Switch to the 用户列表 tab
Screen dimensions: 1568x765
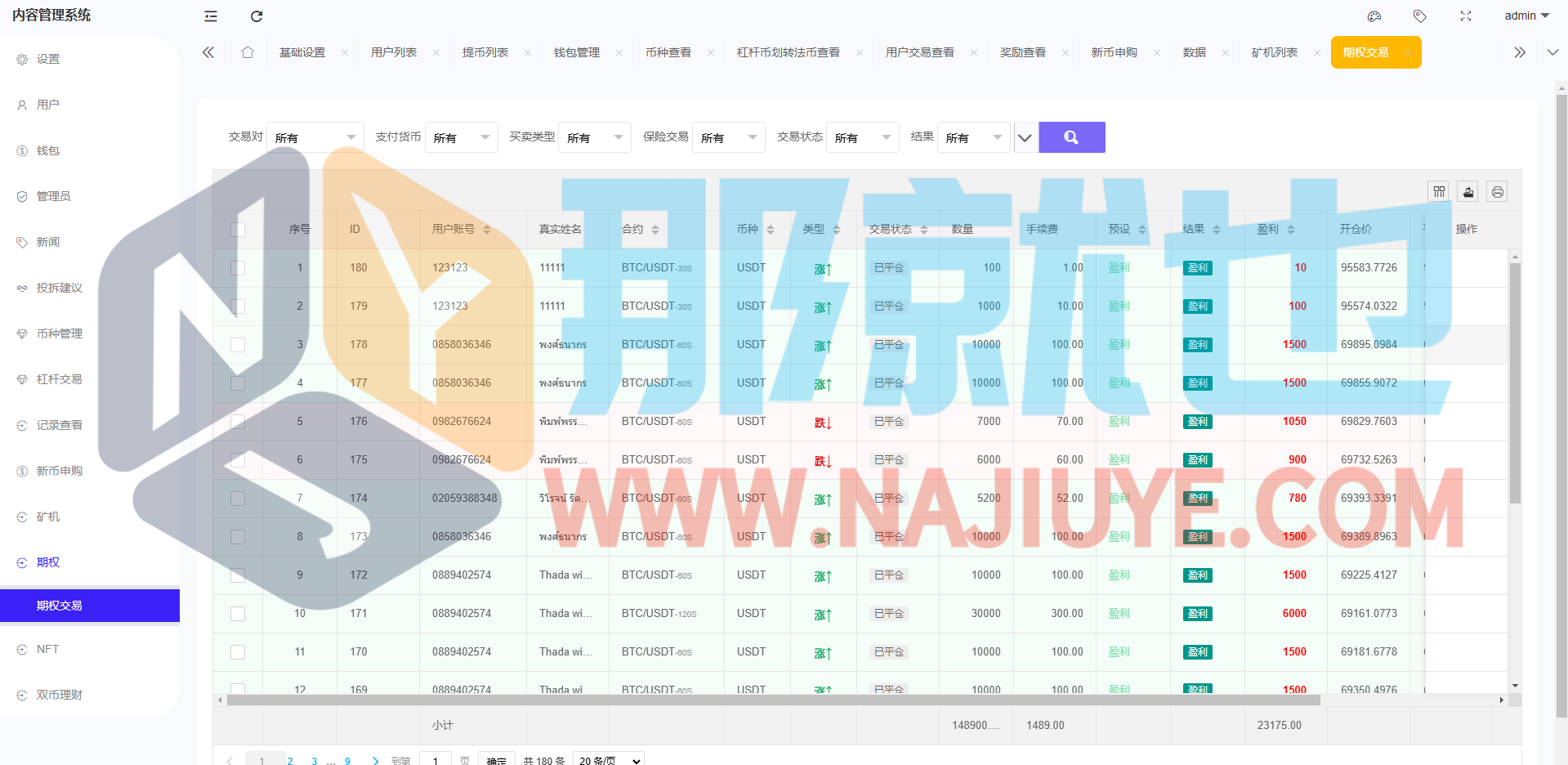coord(394,52)
